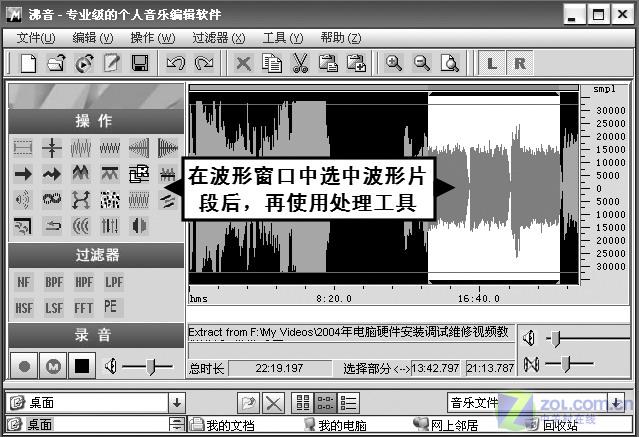Click the Save floppy disk icon
Image resolution: width=639 pixels, height=437 pixels.
pyautogui.click(x=140, y=63)
